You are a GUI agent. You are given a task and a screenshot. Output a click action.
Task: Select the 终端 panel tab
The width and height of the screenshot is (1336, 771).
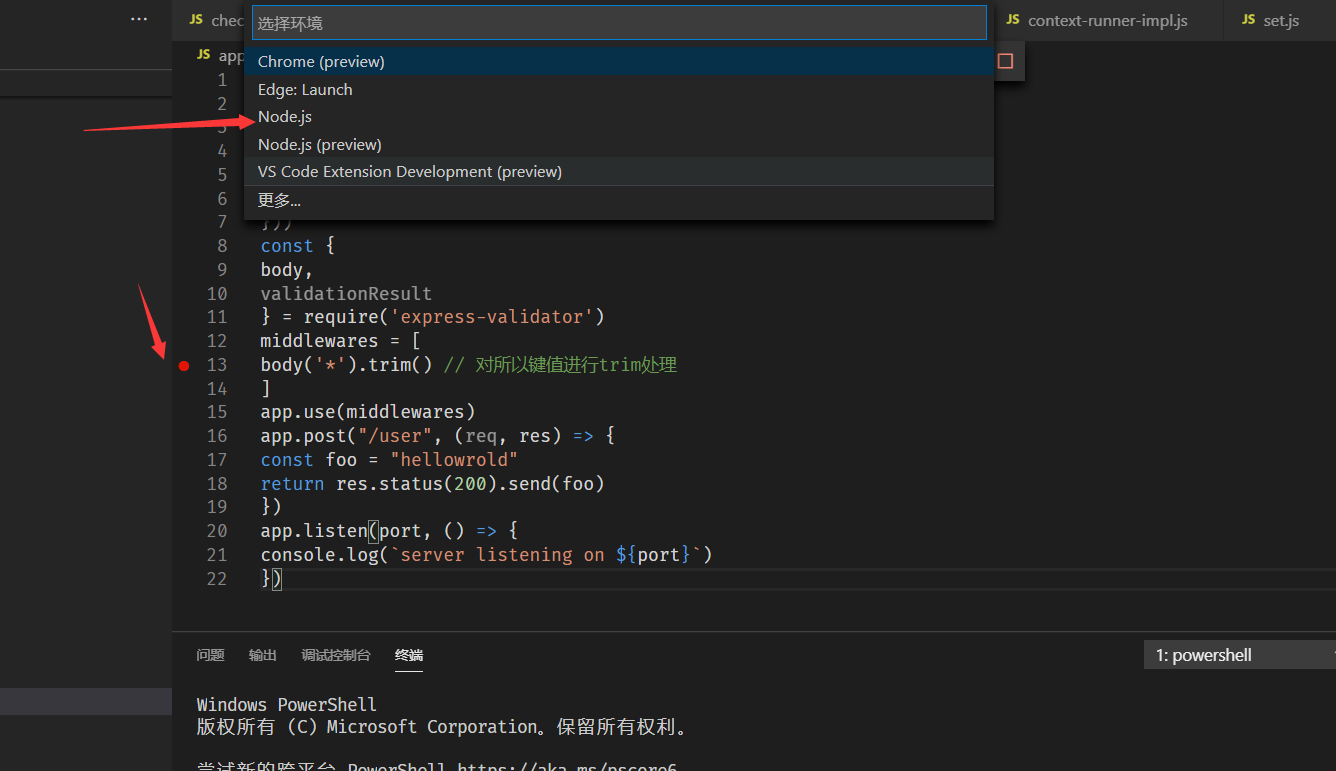pos(409,656)
